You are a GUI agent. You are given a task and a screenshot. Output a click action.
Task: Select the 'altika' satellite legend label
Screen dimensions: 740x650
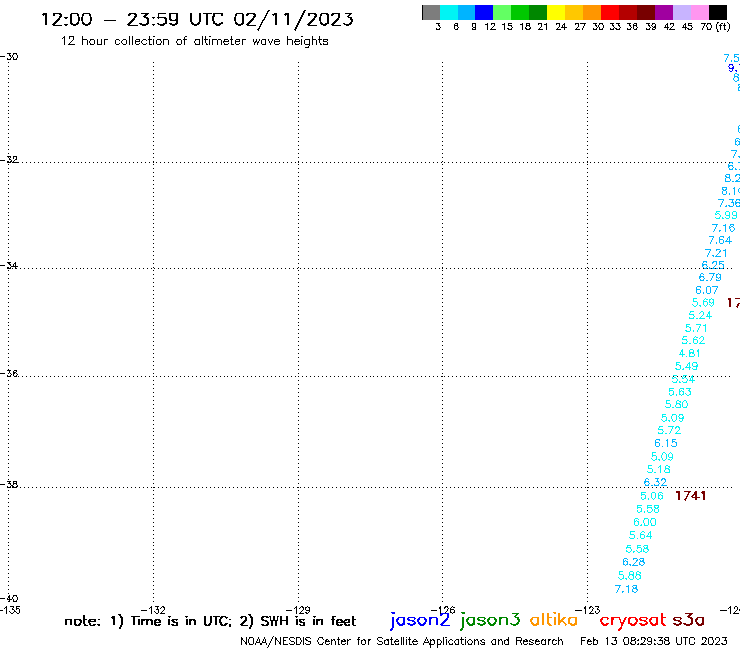tap(553, 620)
